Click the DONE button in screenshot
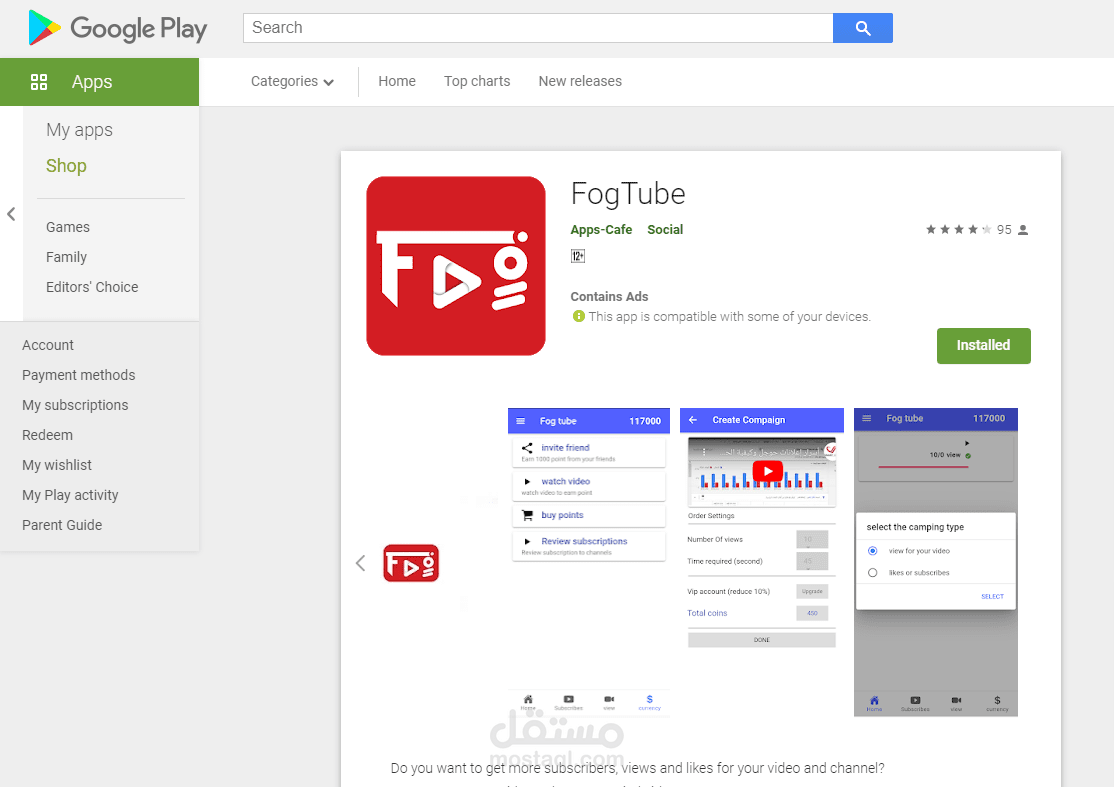 click(x=762, y=640)
